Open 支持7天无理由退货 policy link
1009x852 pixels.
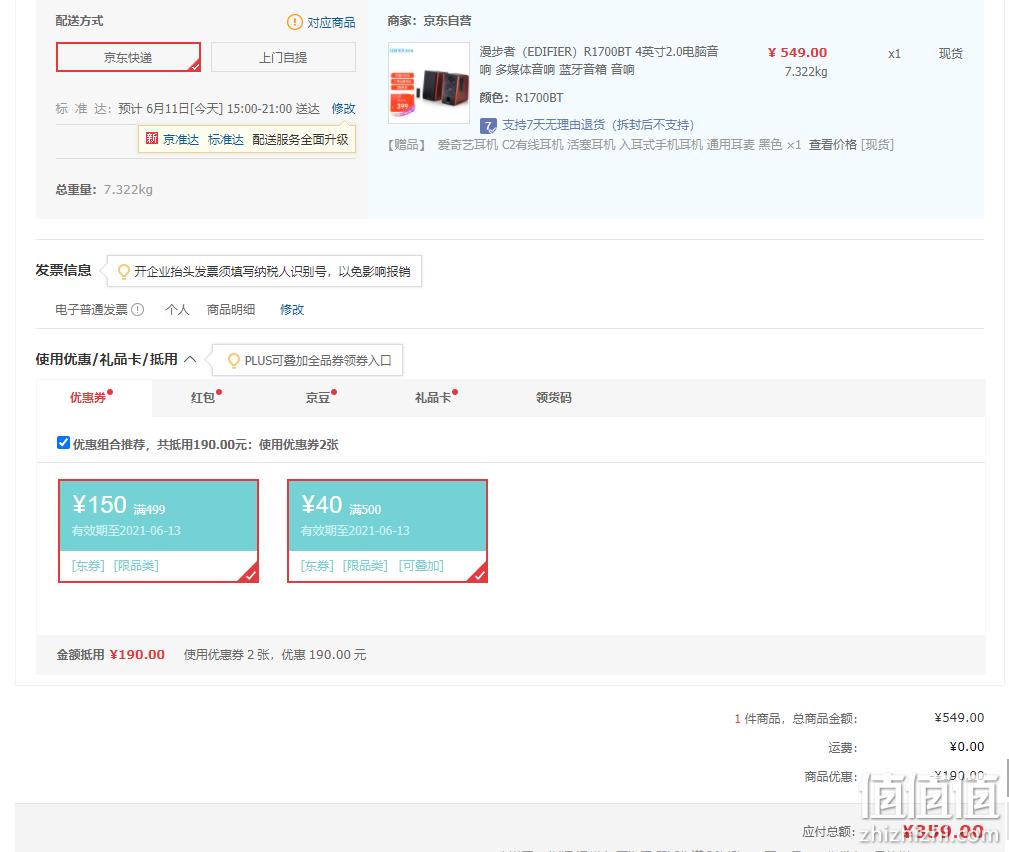[x=598, y=125]
